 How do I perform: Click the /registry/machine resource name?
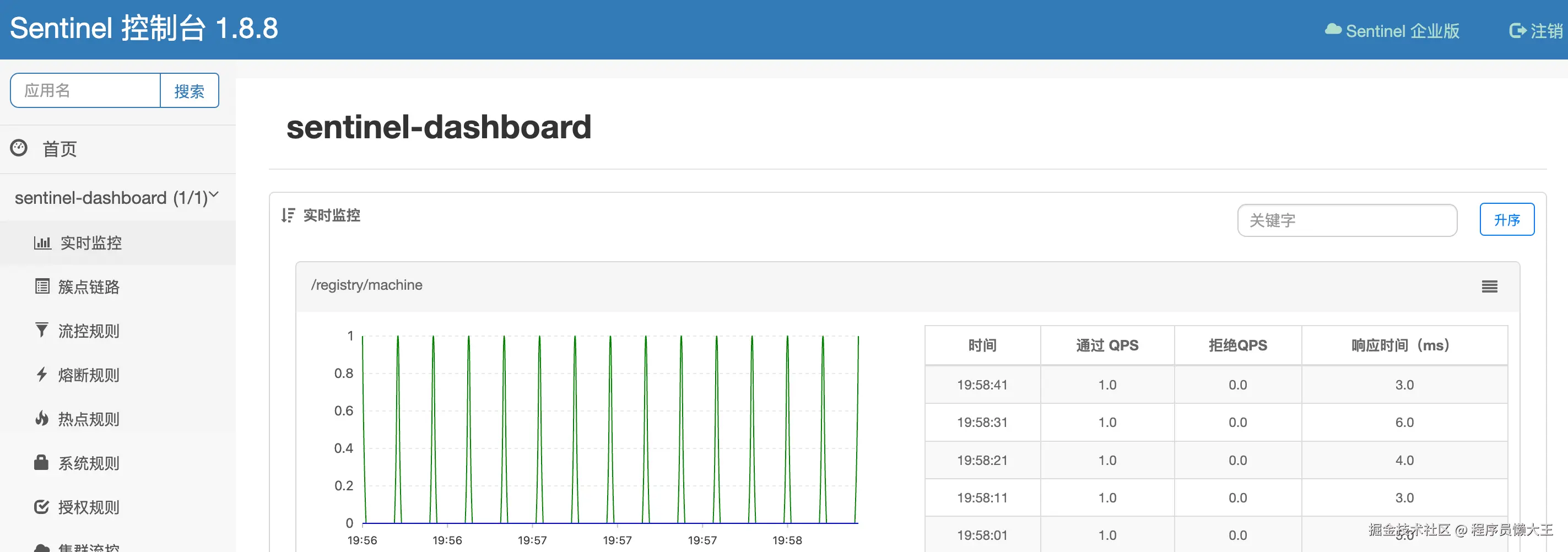(x=366, y=285)
